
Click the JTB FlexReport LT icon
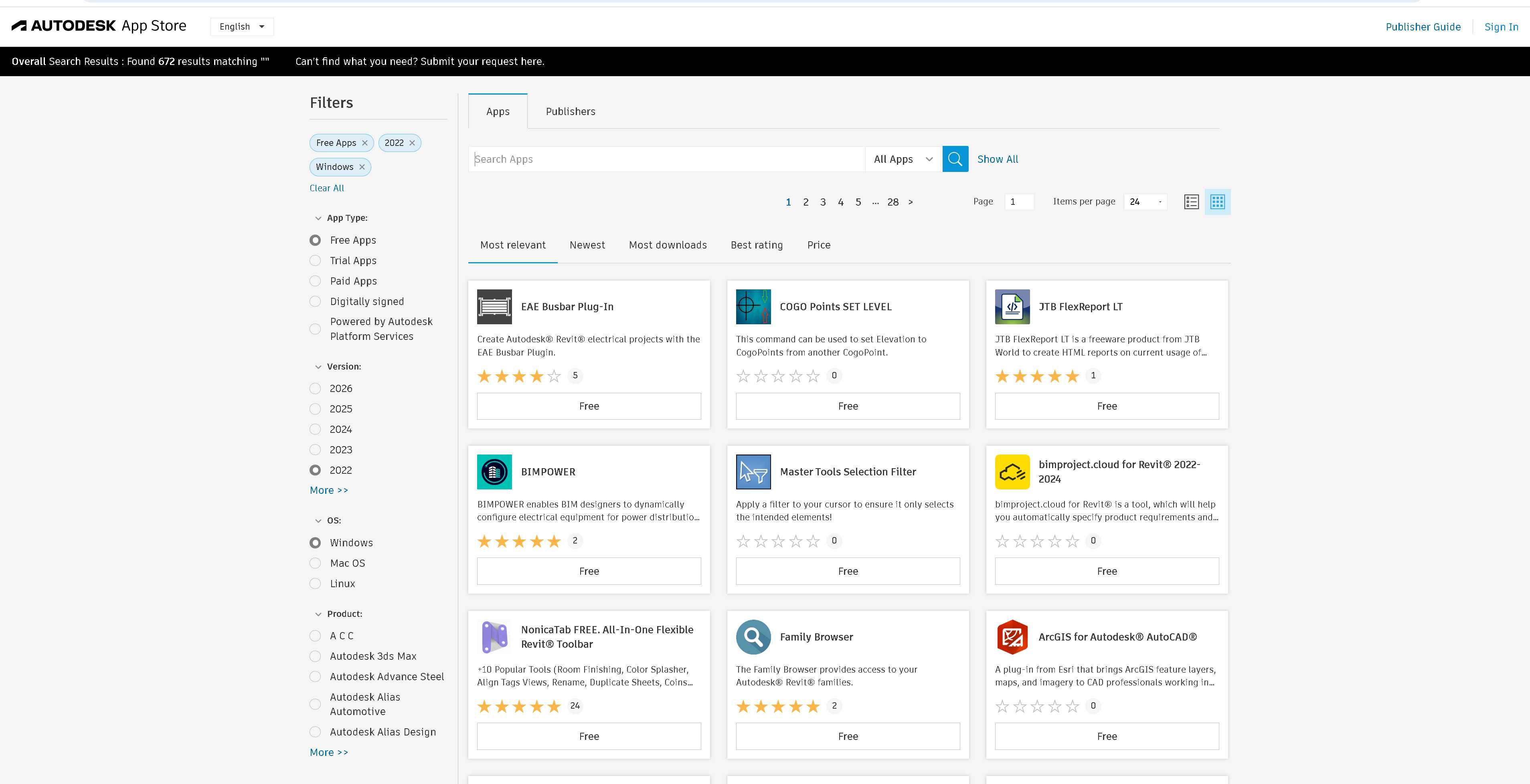click(1012, 307)
